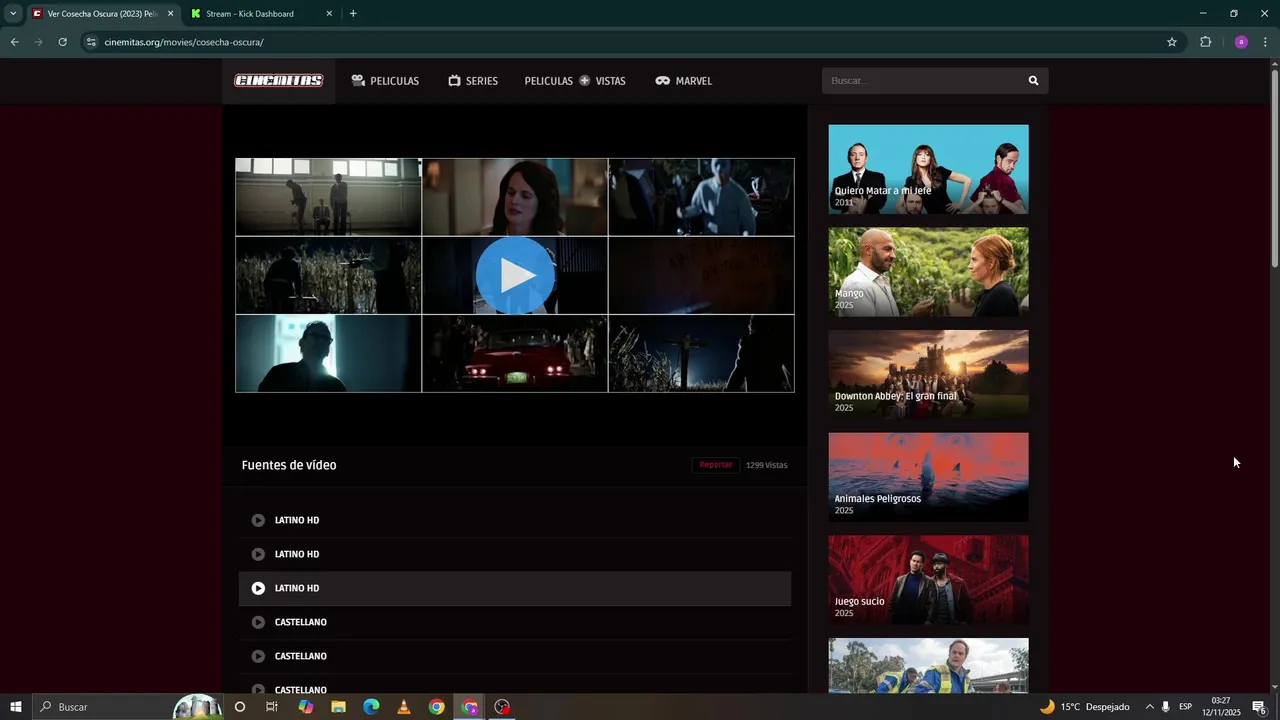Show hidden system tray icons

1149,707
